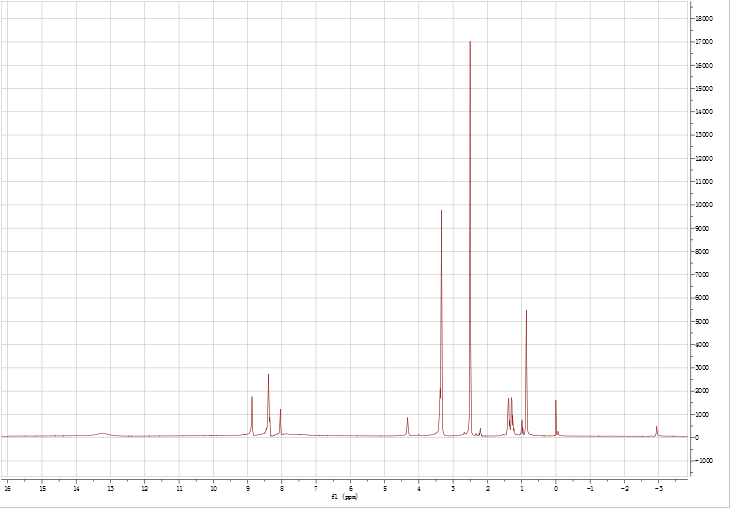Click the upfield peak near -2.9 ppm
This screenshot has width=732, height=509.
(656, 431)
